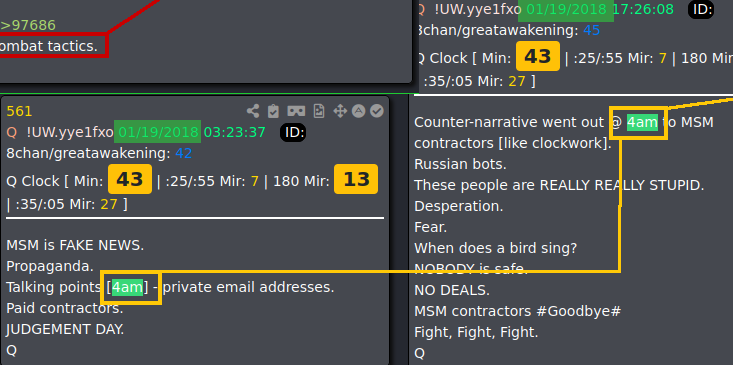This screenshot has height=365, width=733.
Task: Click the share icon on post 561
Action: click(x=253, y=111)
